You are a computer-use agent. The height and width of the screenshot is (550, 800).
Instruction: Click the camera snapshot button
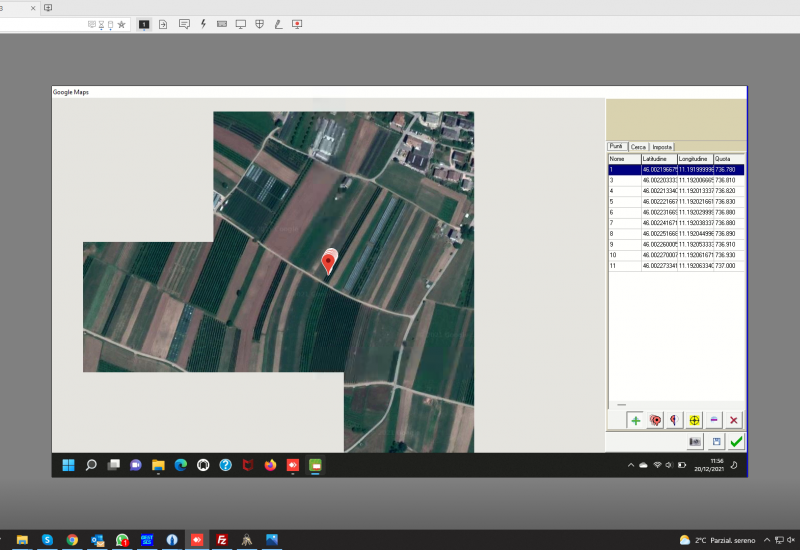[x=694, y=441]
